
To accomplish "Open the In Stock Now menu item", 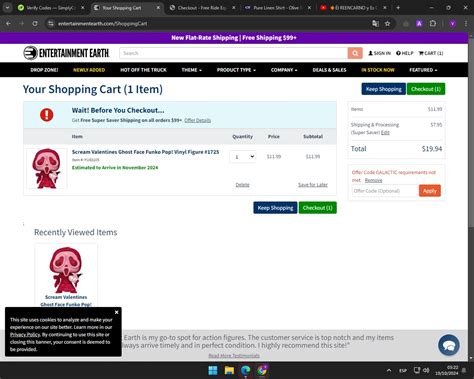I will click(x=378, y=70).
